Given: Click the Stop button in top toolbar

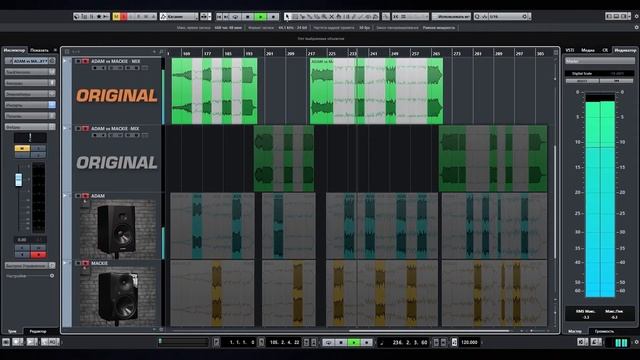Looking at the screenshot, I should point(247,17).
